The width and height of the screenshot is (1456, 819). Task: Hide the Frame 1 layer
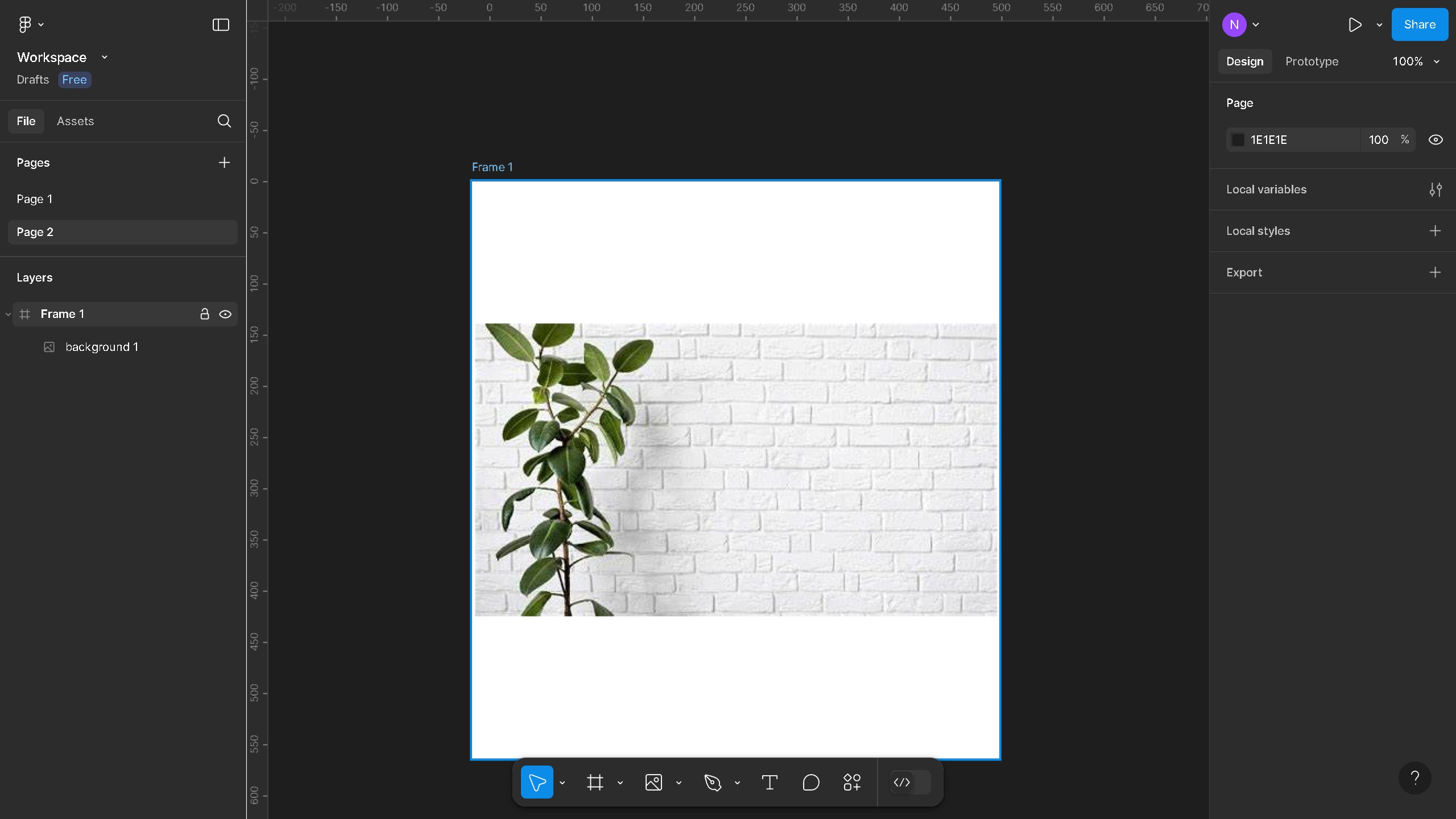[225, 313]
